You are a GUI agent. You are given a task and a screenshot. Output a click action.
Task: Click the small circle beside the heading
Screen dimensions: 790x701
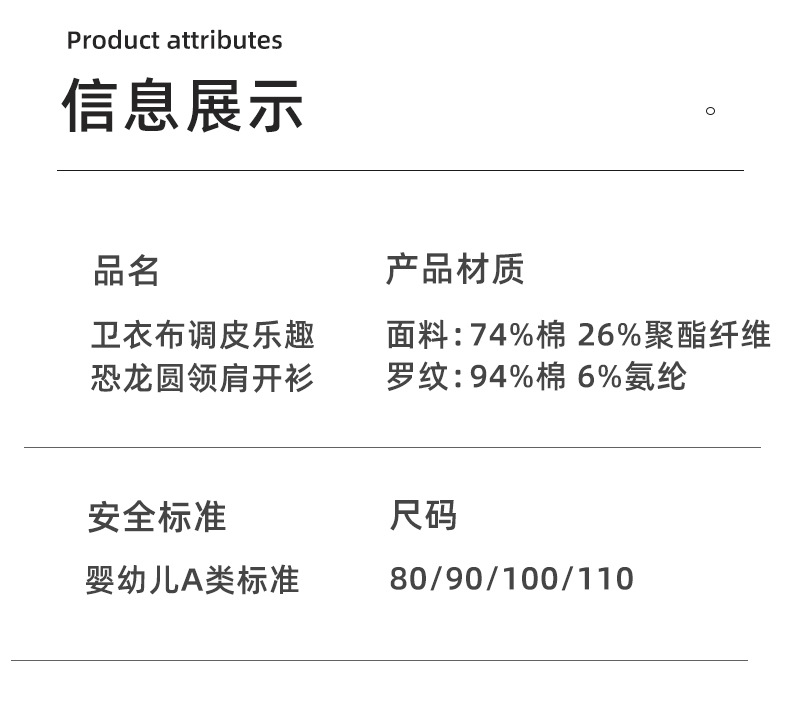(x=710, y=111)
